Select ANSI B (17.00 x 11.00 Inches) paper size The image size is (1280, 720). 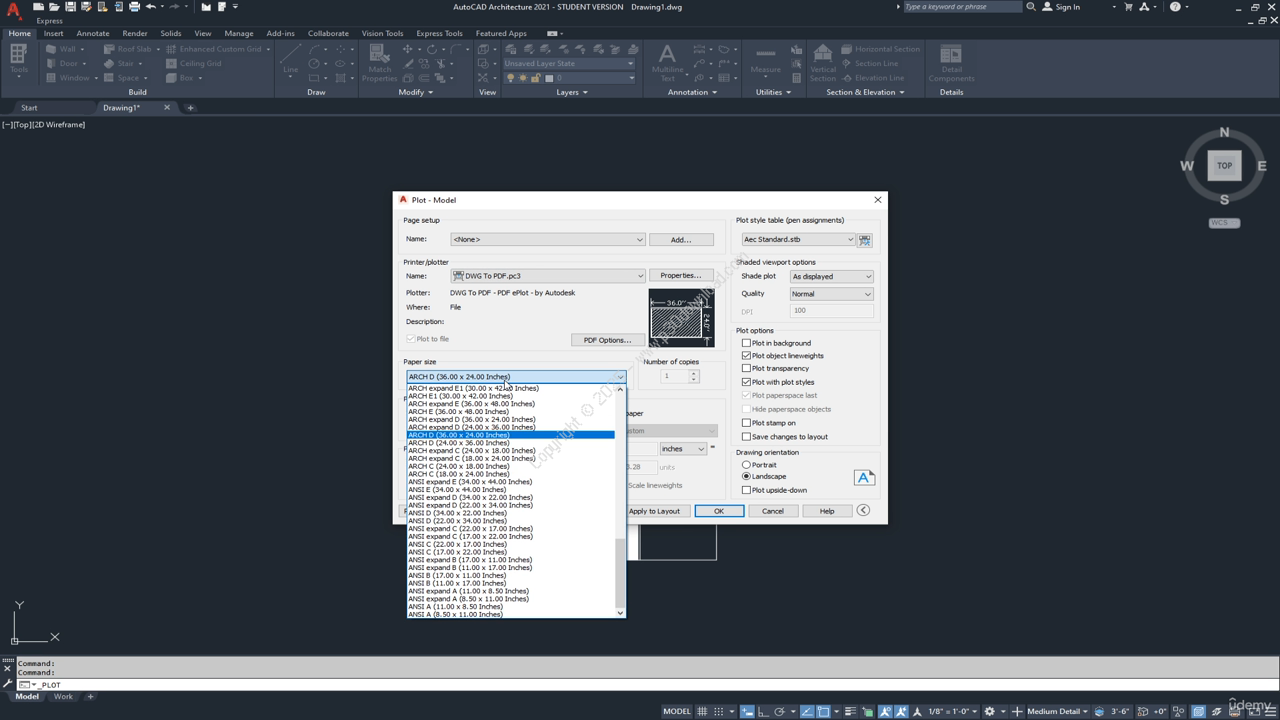pyautogui.click(x=457, y=576)
